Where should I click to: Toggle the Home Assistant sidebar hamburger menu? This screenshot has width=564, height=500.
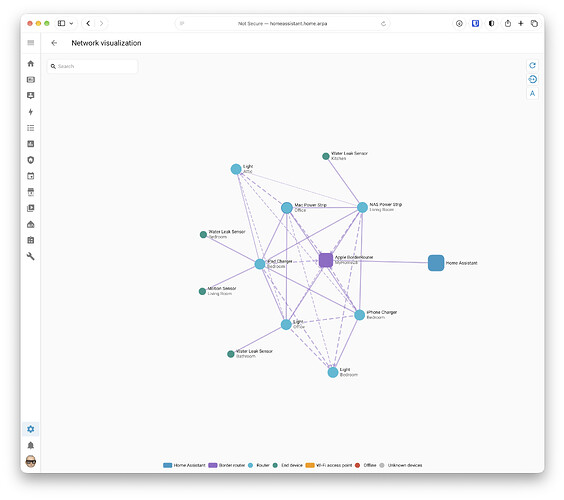(x=31, y=43)
